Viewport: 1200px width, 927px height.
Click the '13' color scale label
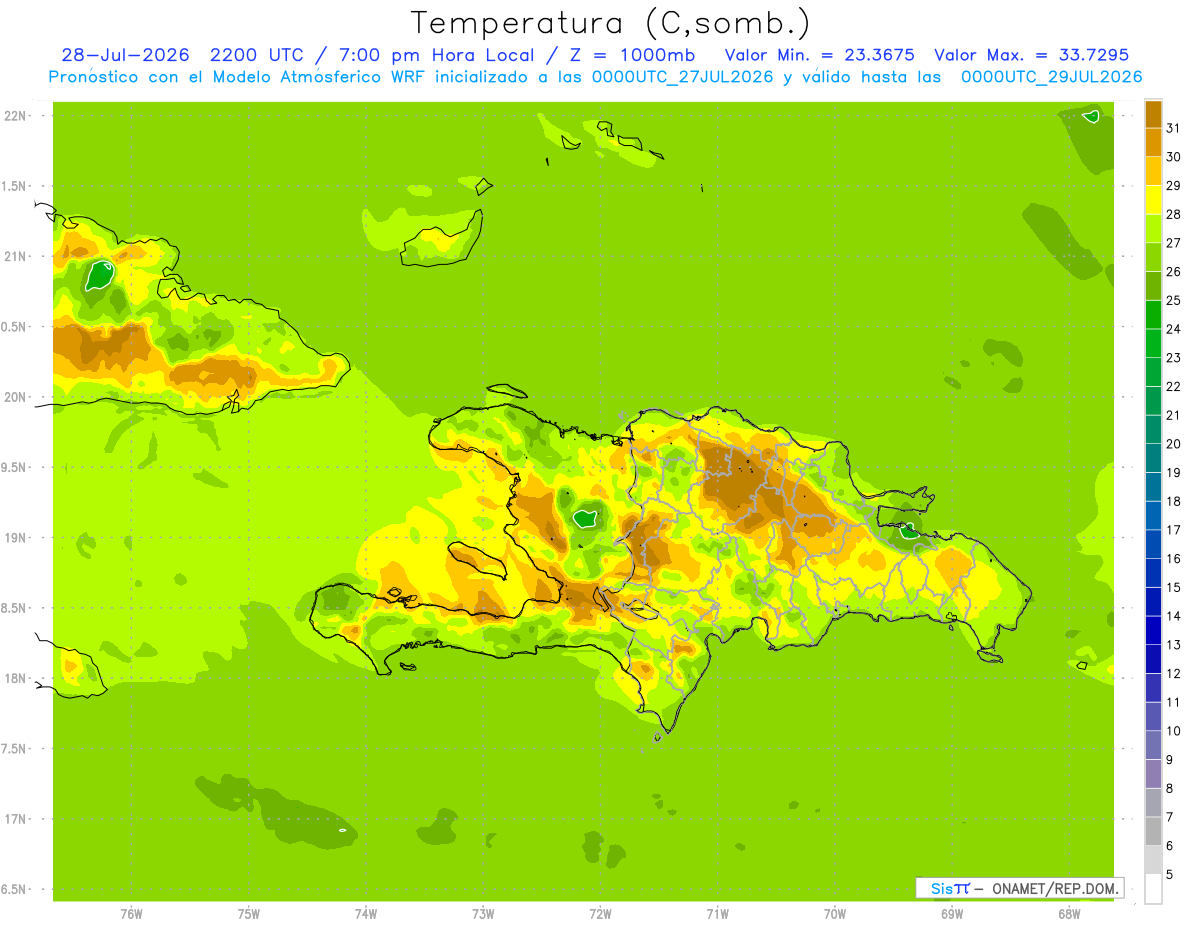pos(1174,645)
